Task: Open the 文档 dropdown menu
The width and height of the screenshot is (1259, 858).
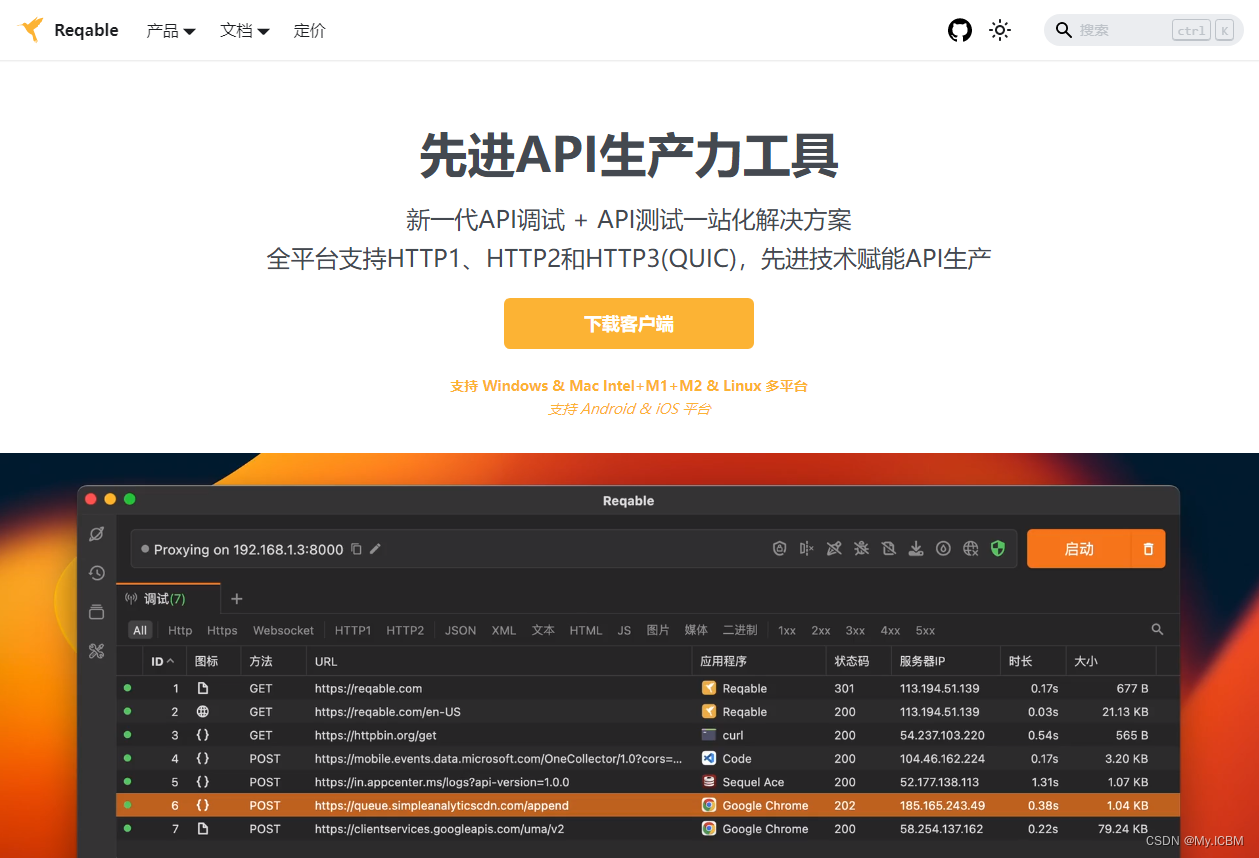Action: coord(244,30)
